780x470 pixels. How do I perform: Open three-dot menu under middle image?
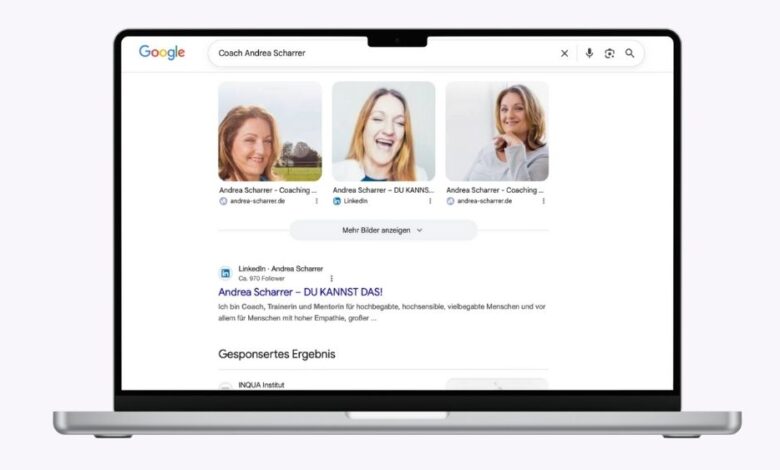coord(430,201)
